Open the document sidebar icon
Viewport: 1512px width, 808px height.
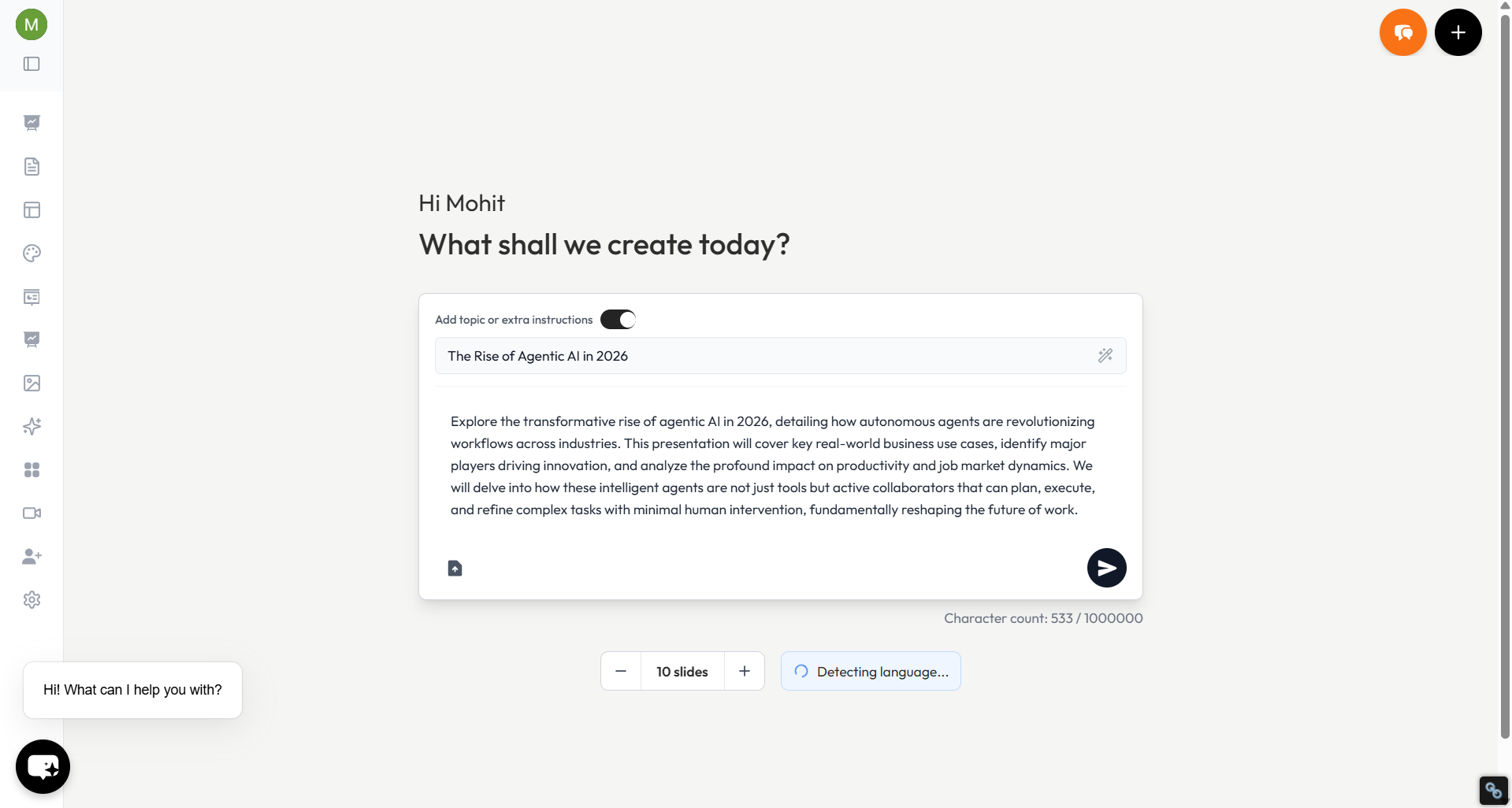click(32, 167)
